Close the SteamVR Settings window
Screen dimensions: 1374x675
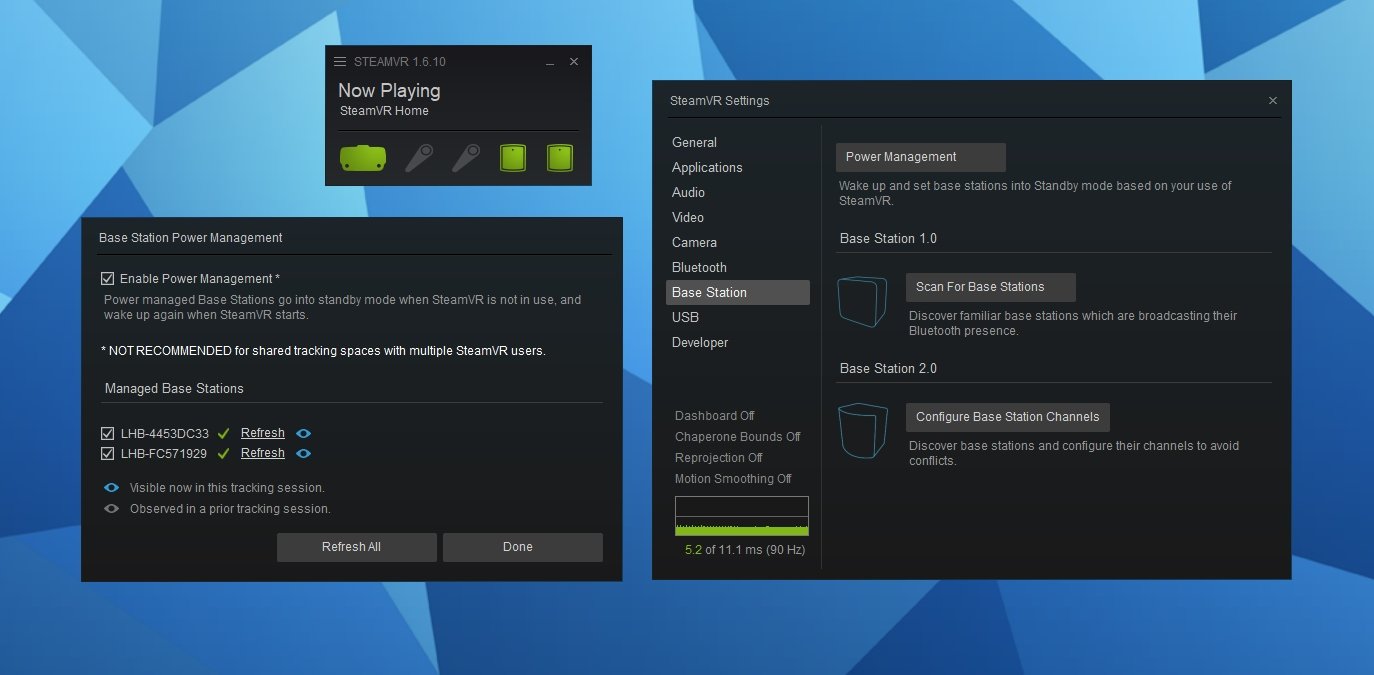click(1272, 101)
